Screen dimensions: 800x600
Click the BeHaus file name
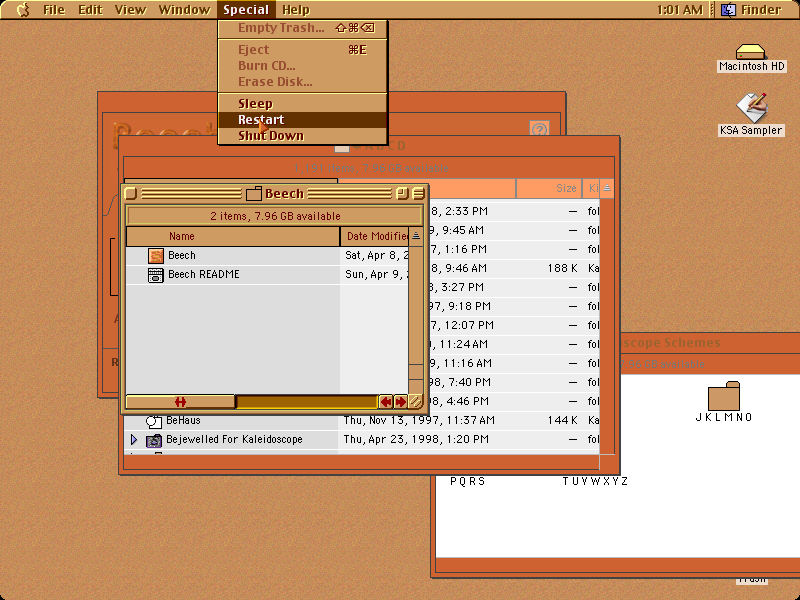(x=183, y=420)
